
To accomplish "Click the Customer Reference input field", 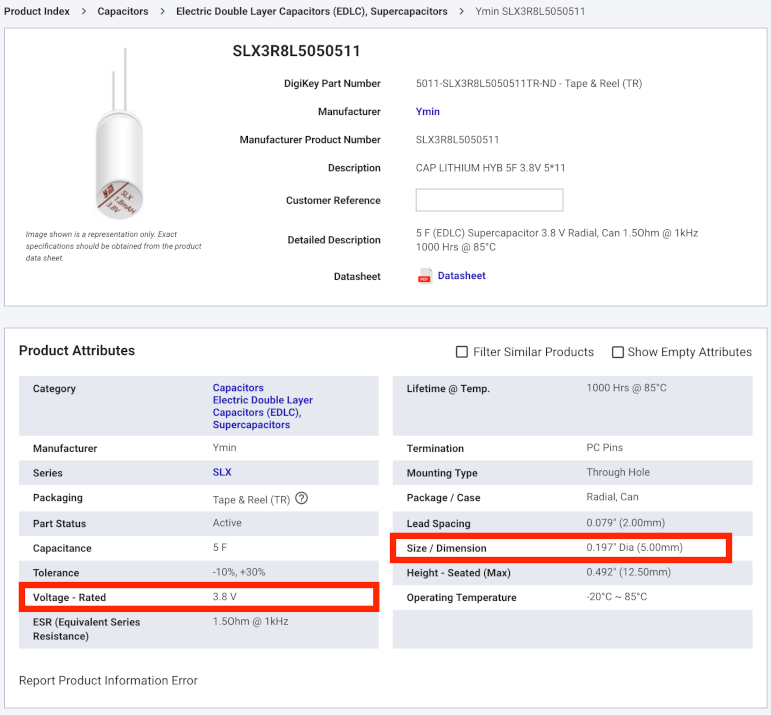I will pyautogui.click(x=489, y=200).
